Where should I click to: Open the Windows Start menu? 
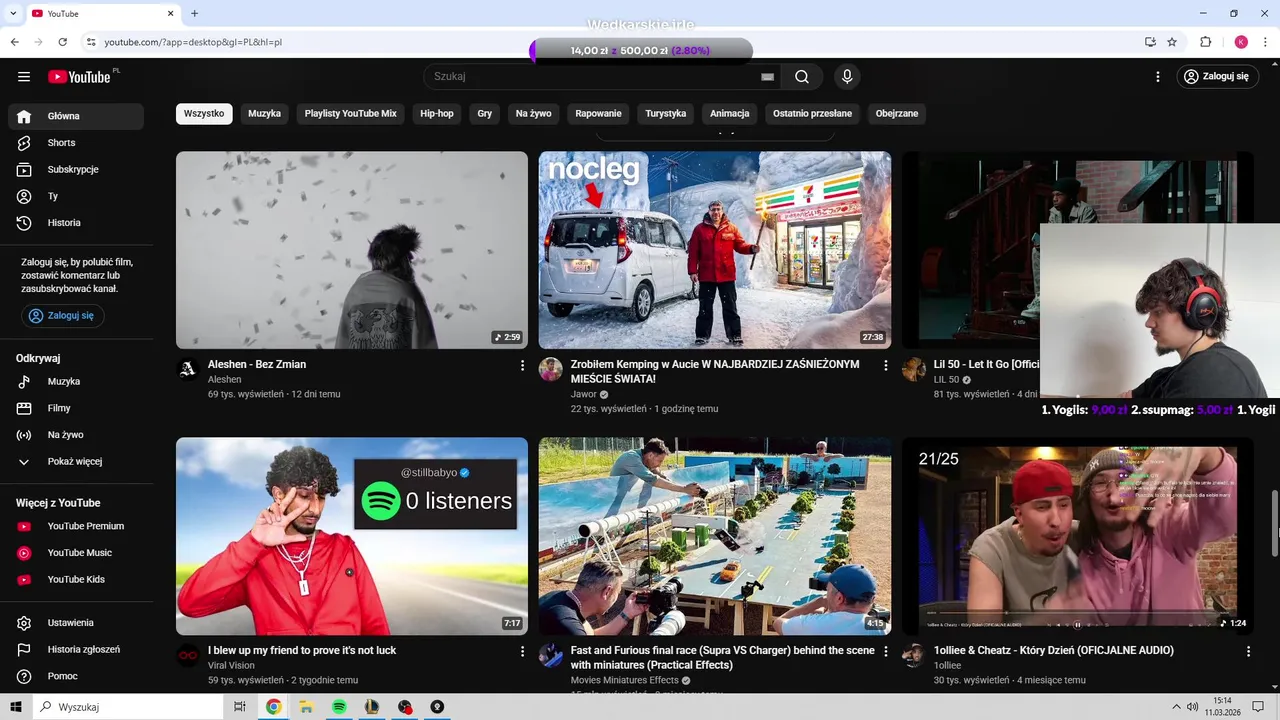tap(16, 707)
